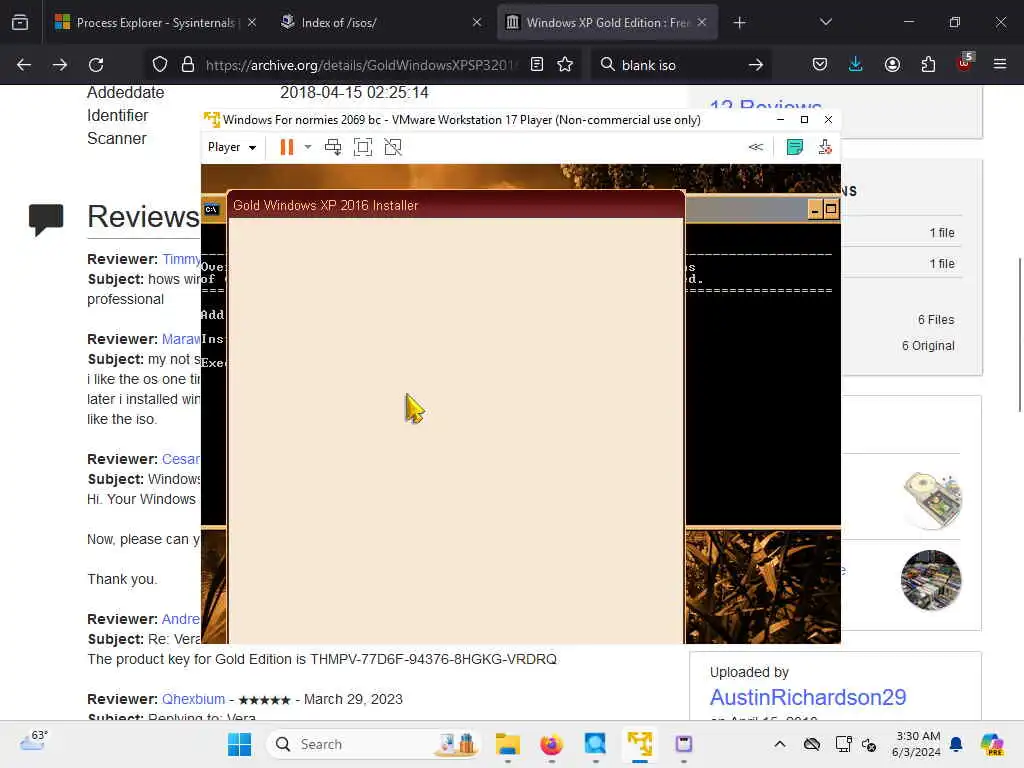Open the Save to Pocket icon
This screenshot has height=768, width=1024.
point(820,65)
